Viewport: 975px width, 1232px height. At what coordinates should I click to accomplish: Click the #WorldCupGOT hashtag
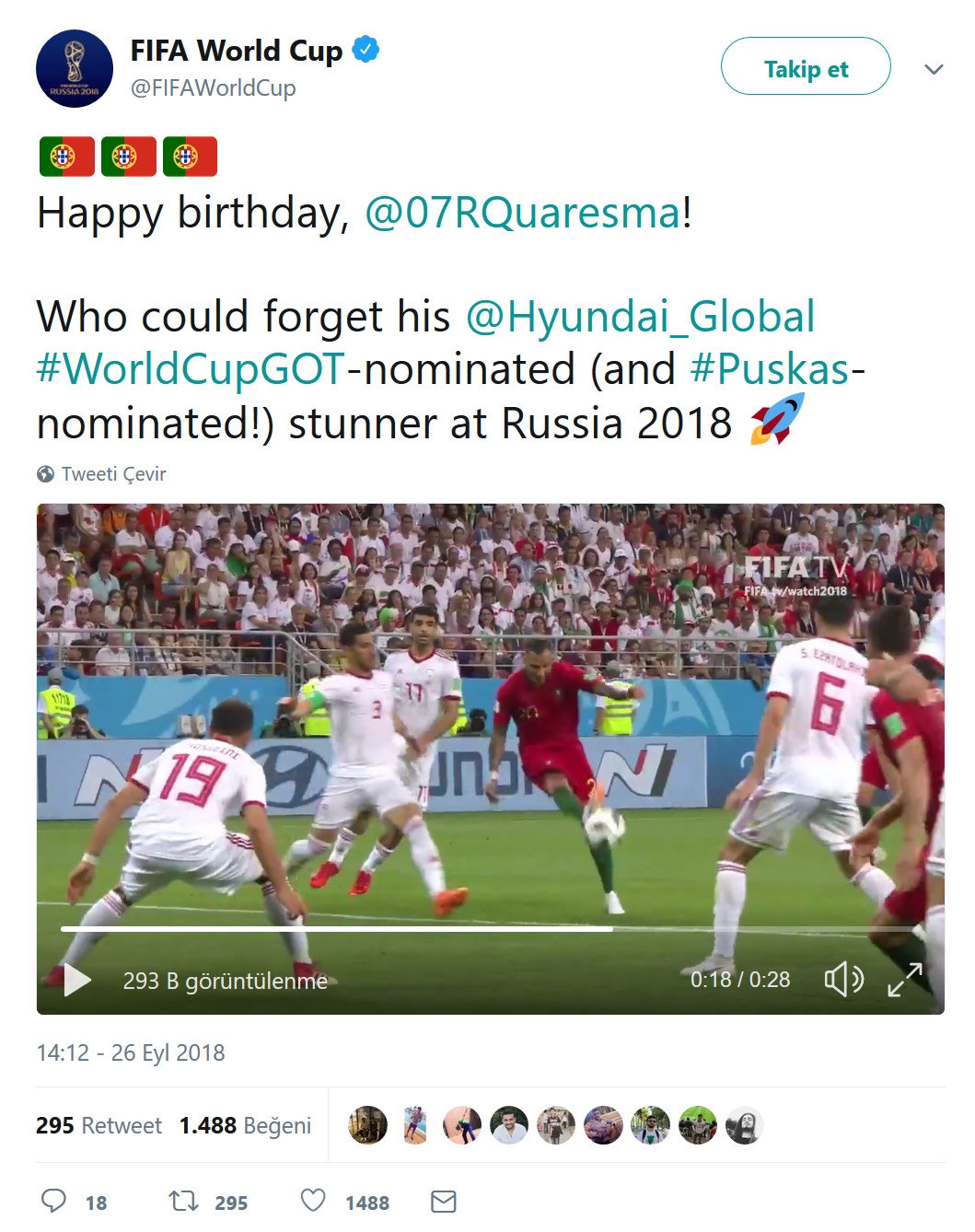(191, 370)
